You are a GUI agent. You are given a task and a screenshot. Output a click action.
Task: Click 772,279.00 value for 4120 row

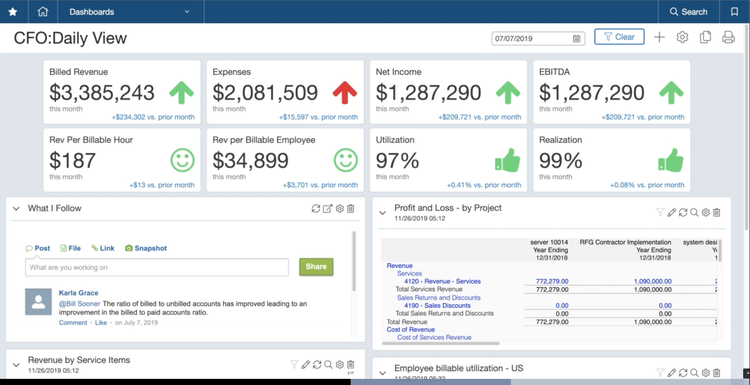coord(552,282)
